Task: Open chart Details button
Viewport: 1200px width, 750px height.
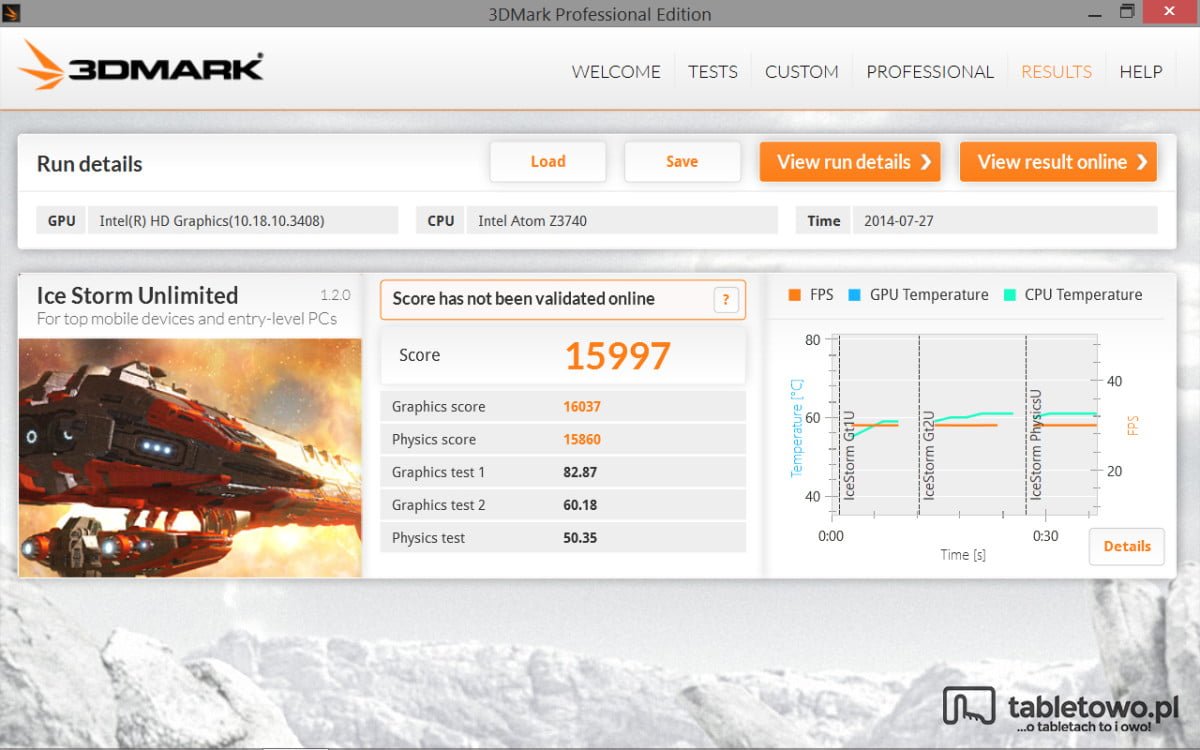Action: click(x=1127, y=546)
